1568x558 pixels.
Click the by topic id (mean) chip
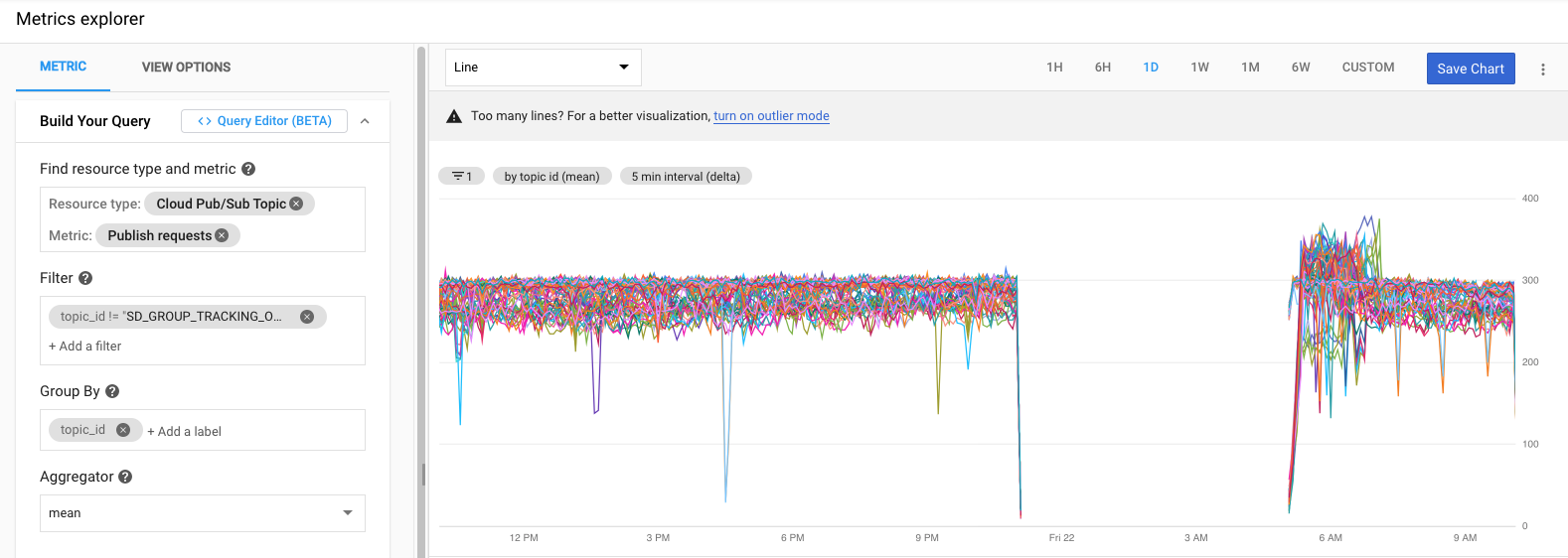(x=551, y=176)
